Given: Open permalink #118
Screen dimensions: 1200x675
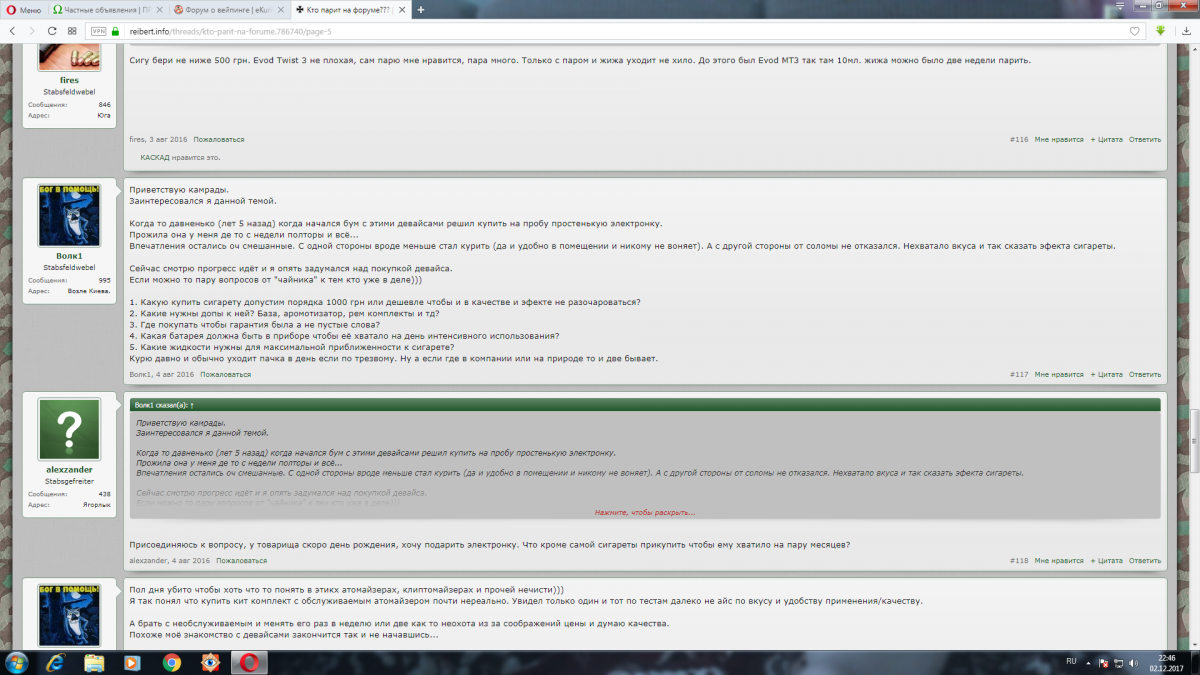Looking at the screenshot, I should 1019,561.
